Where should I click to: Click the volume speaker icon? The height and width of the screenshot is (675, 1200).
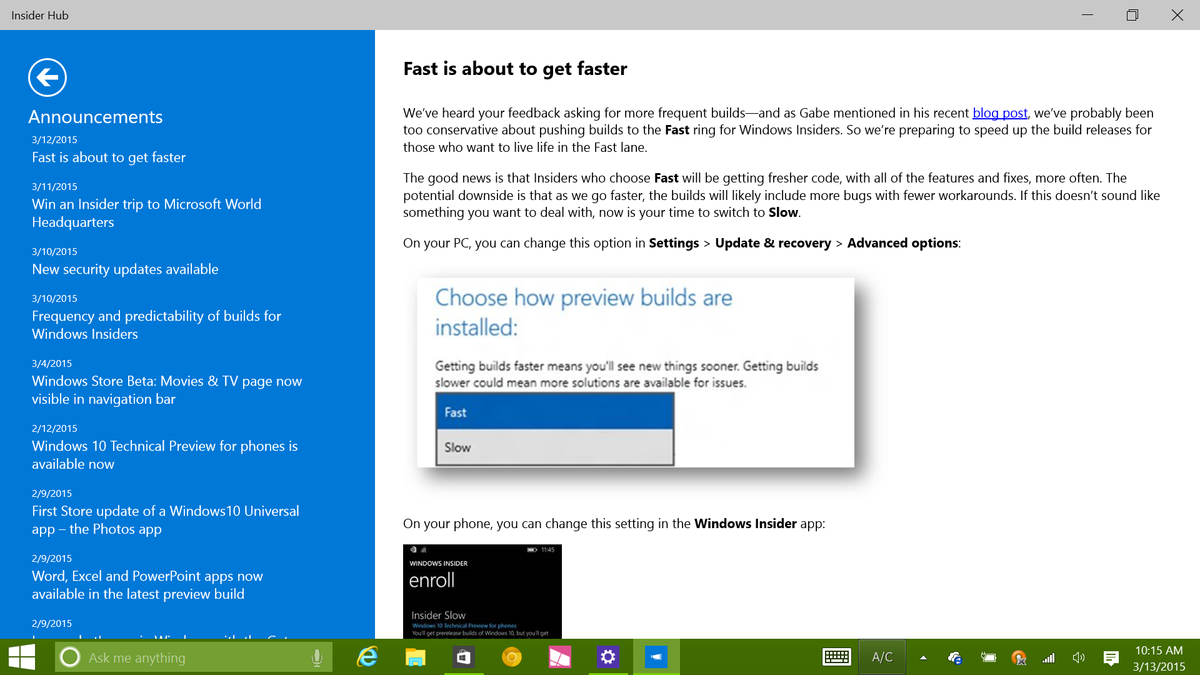pyautogui.click(x=1078, y=657)
